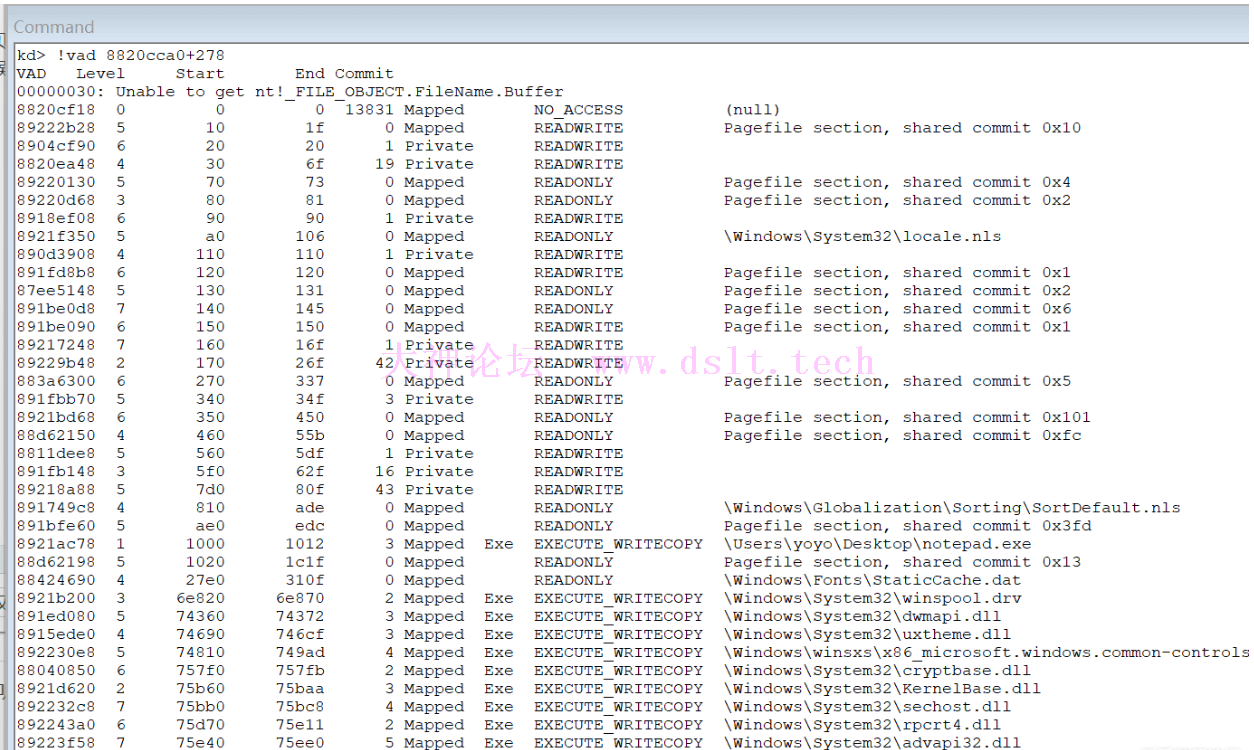Click the SortDefault.nls path entry
The image size is (1254, 750).
(x=951, y=508)
